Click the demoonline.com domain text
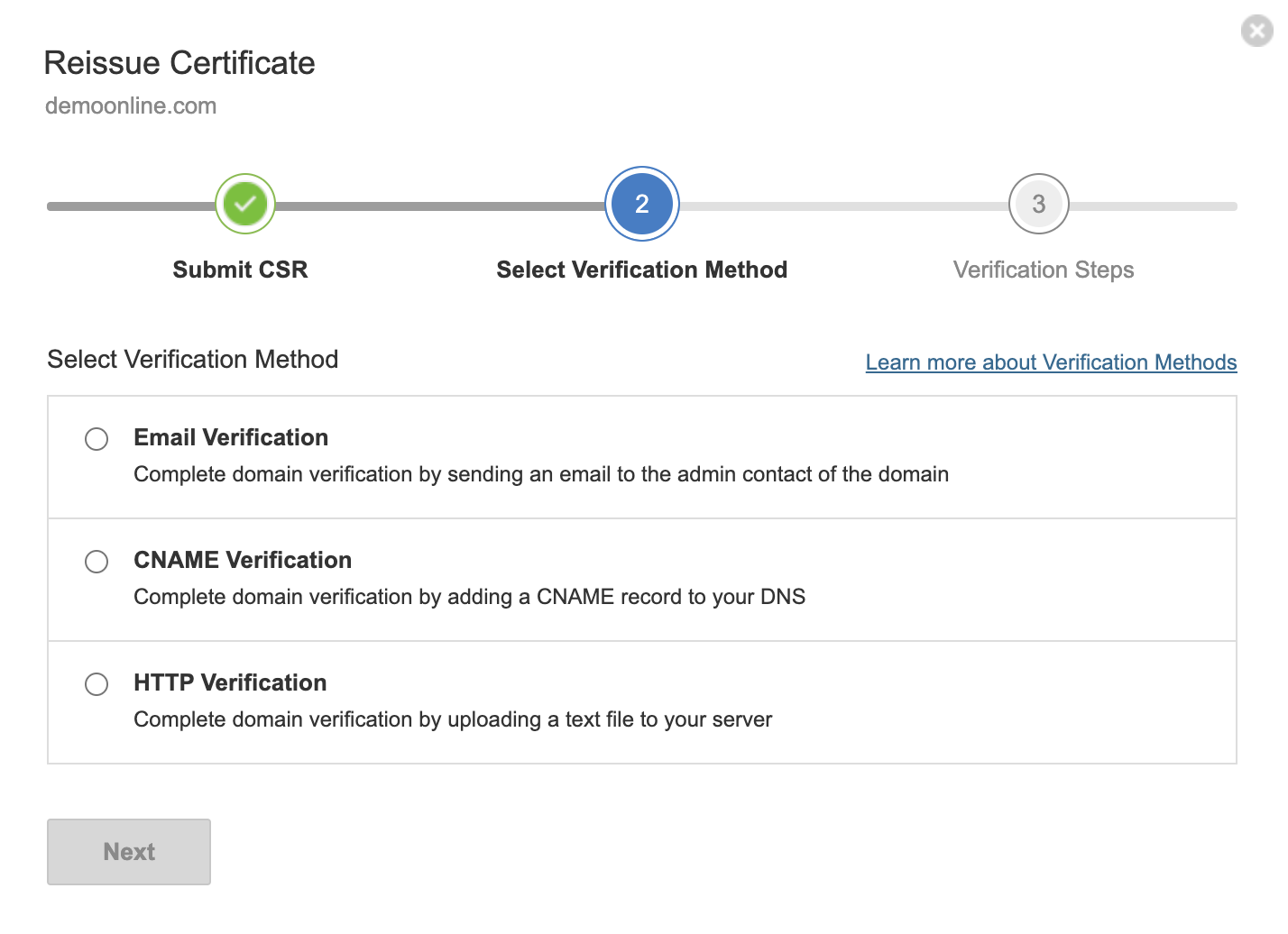The height and width of the screenshot is (934, 1288). tap(131, 105)
